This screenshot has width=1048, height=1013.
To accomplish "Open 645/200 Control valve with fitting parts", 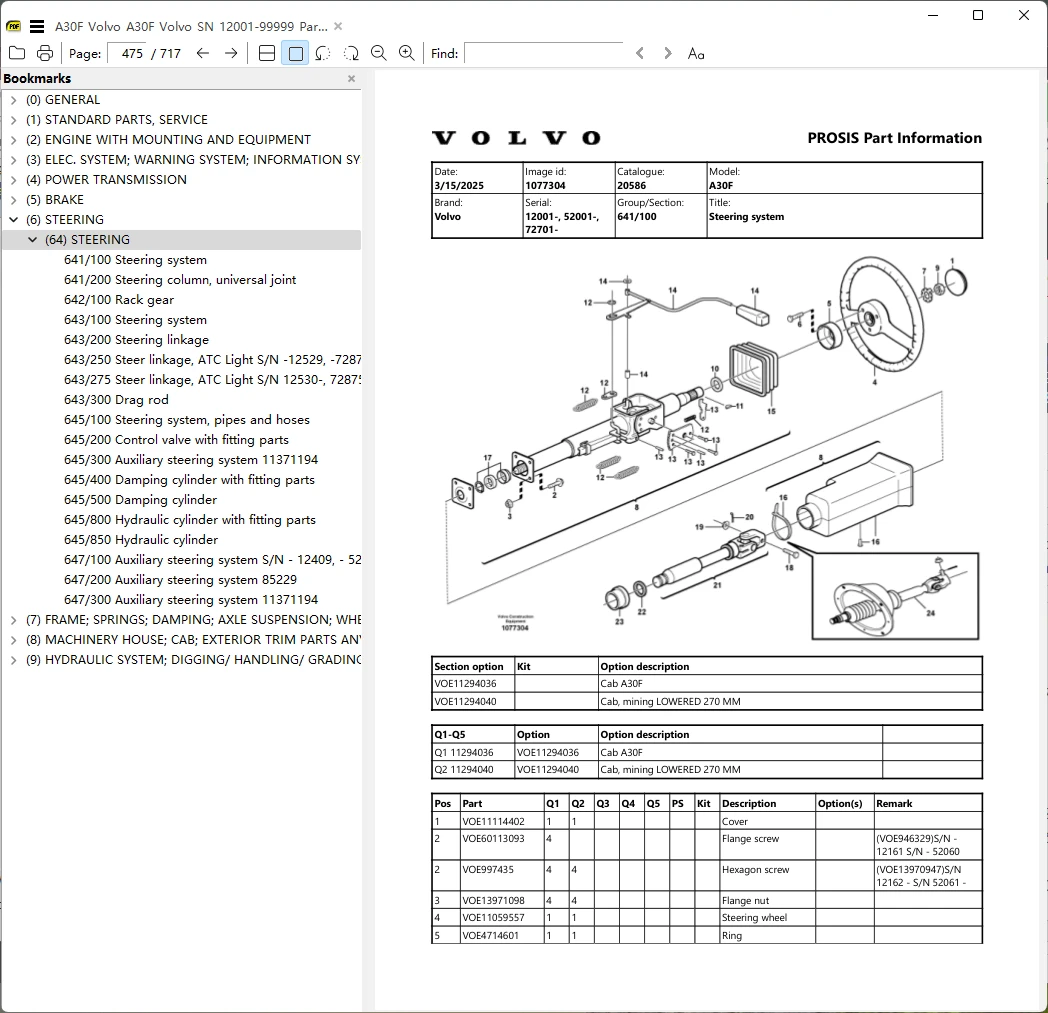I will (176, 440).
